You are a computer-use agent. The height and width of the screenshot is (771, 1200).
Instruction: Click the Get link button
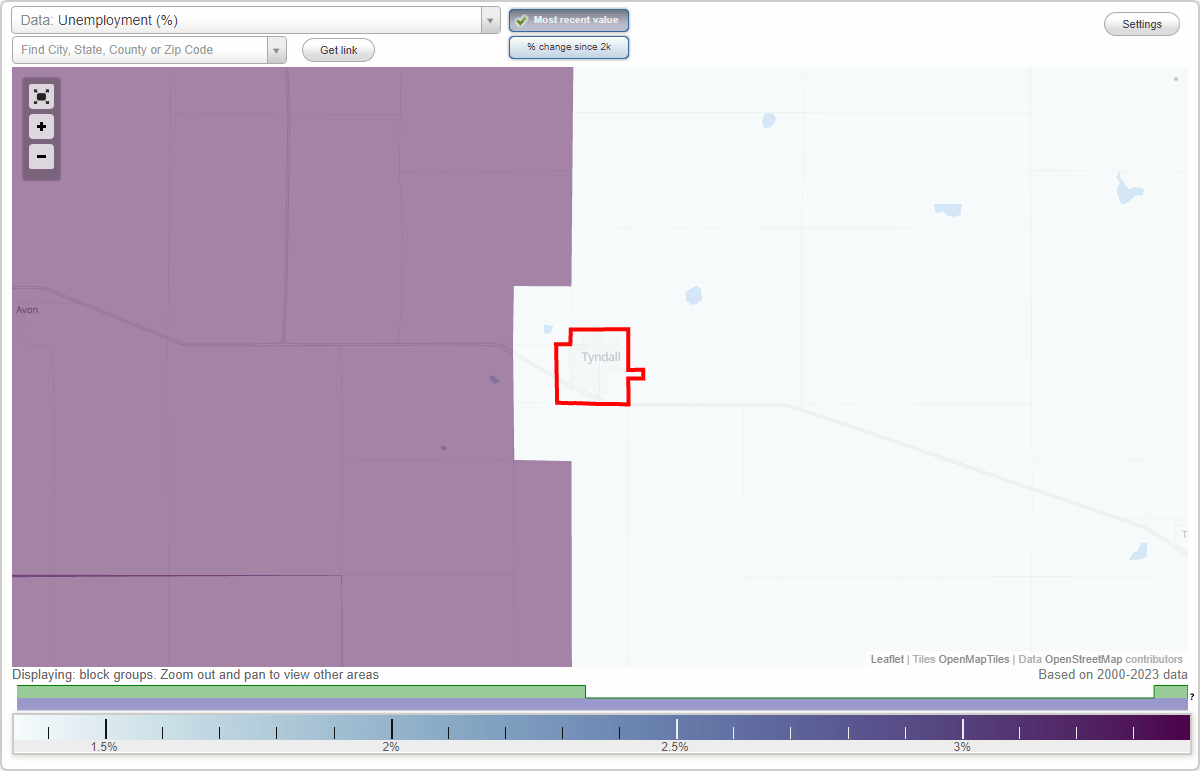point(337,49)
